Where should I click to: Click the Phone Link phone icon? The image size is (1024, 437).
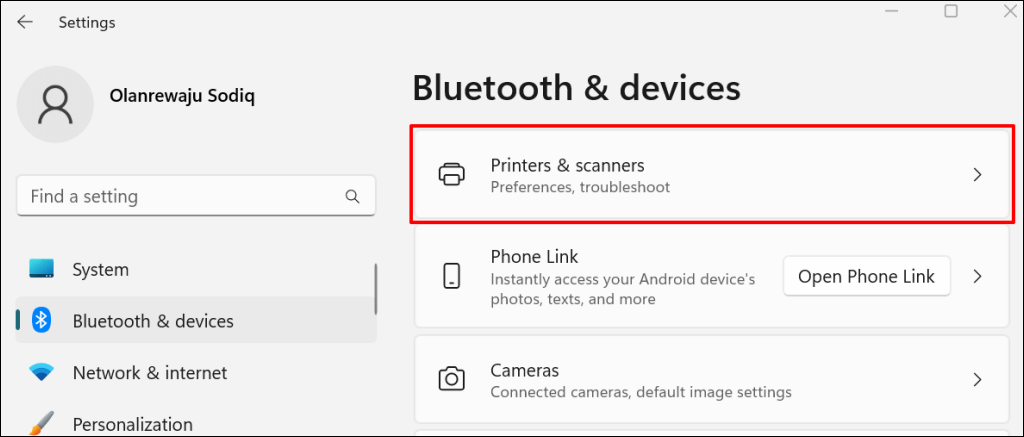(x=452, y=276)
